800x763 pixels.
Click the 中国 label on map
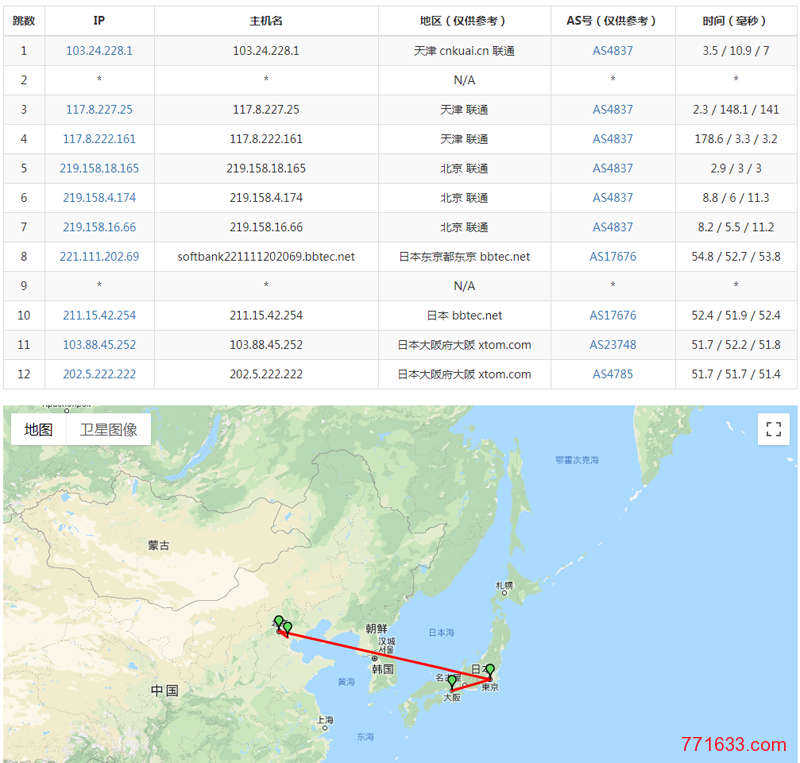coord(164,691)
